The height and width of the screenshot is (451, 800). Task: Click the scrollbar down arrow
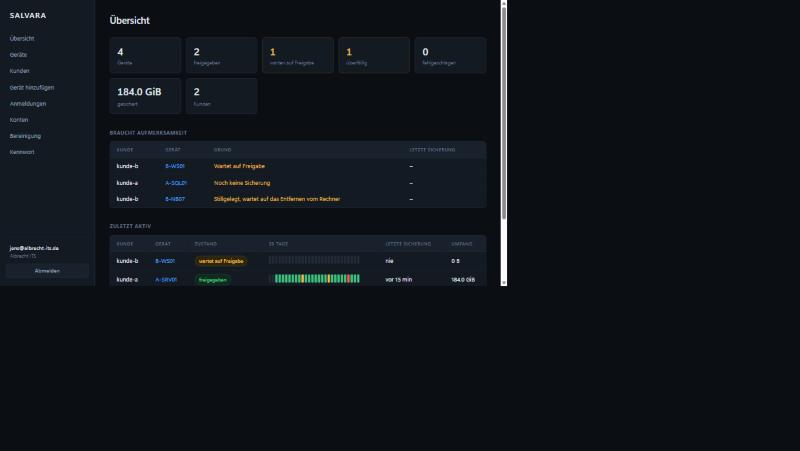tap(504, 283)
